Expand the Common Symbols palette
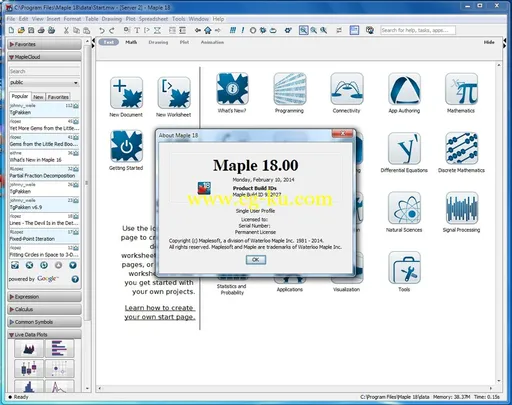The height and width of the screenshot is (405, 512). coord(44,322)
